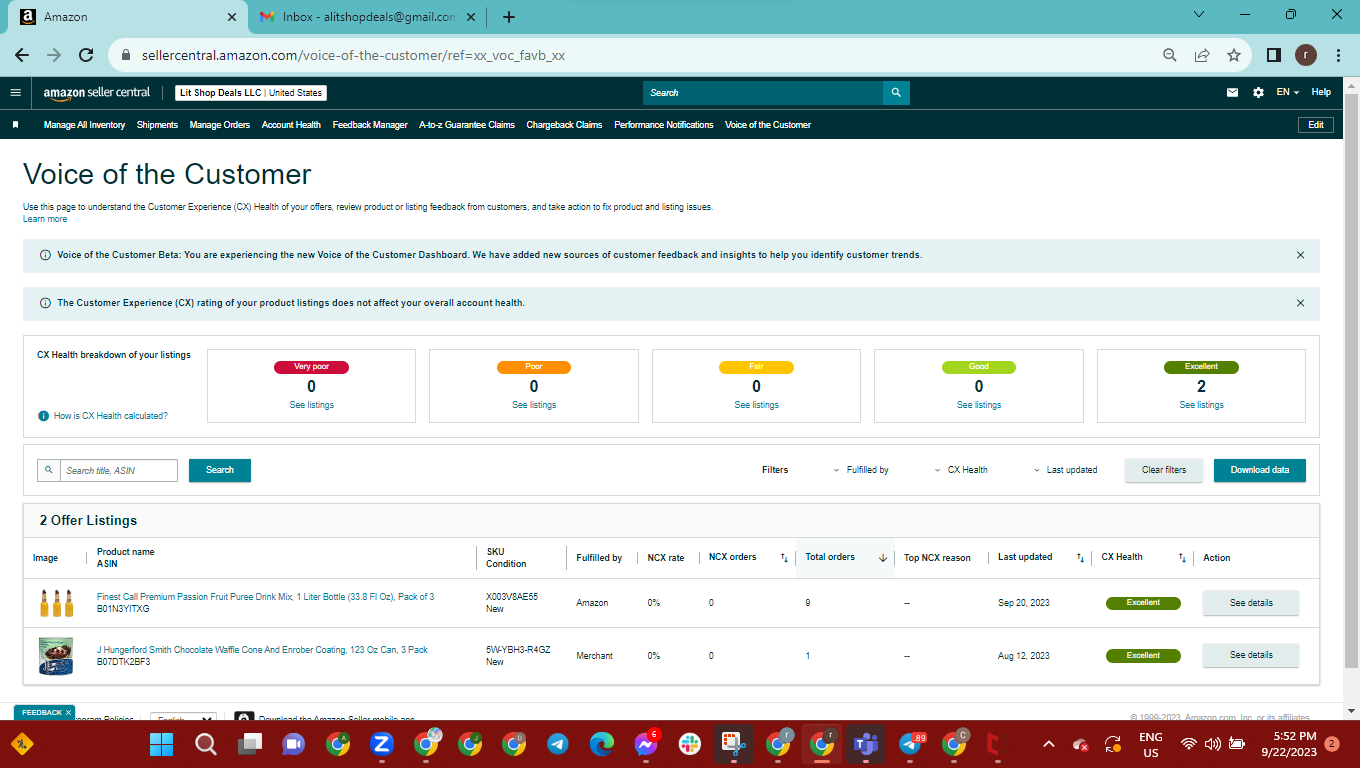Image resolution: width=1360 pixels, height=768 pixels.
Task: Open Finest Call Passion Fruit Puree product link
Action: 265,597
